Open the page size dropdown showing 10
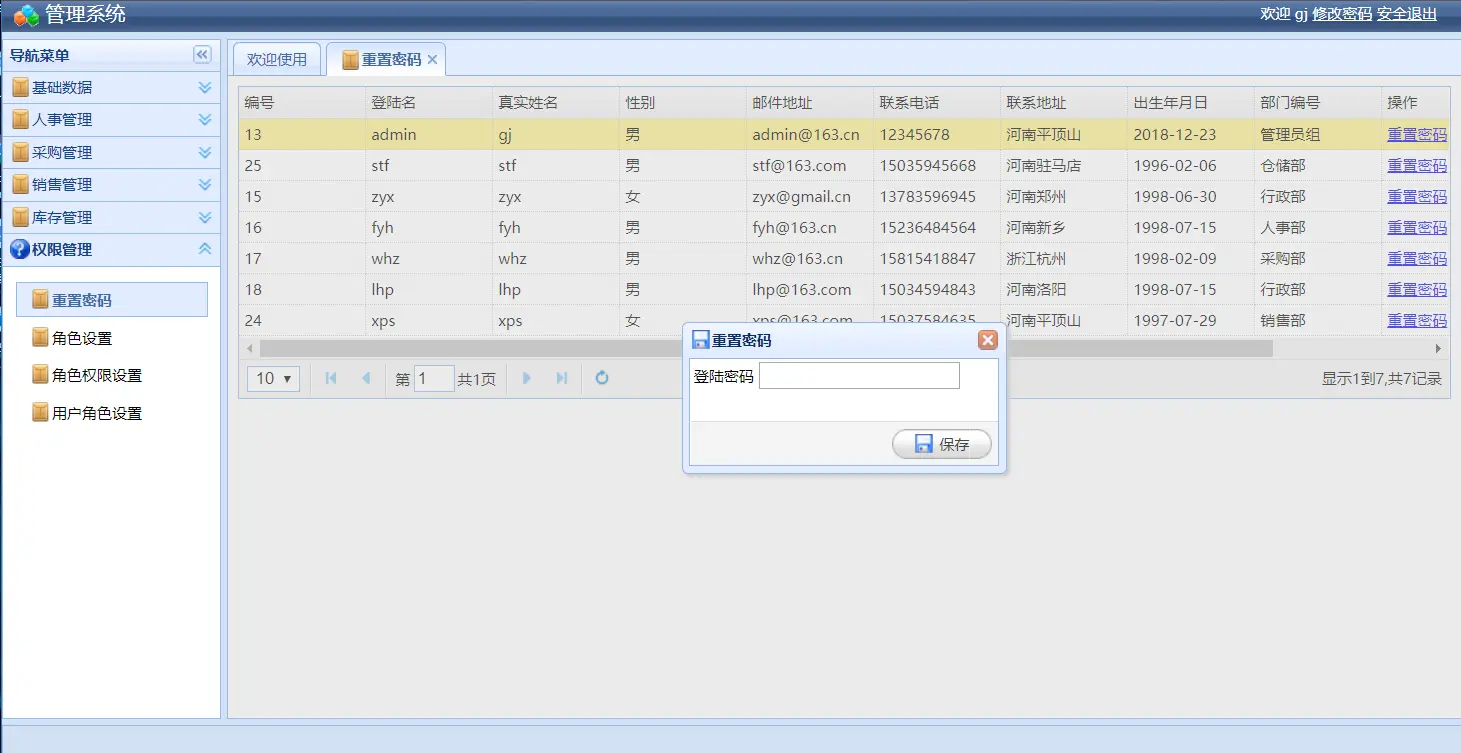This screenshot has width=1461, height=753. click(273, 378)
